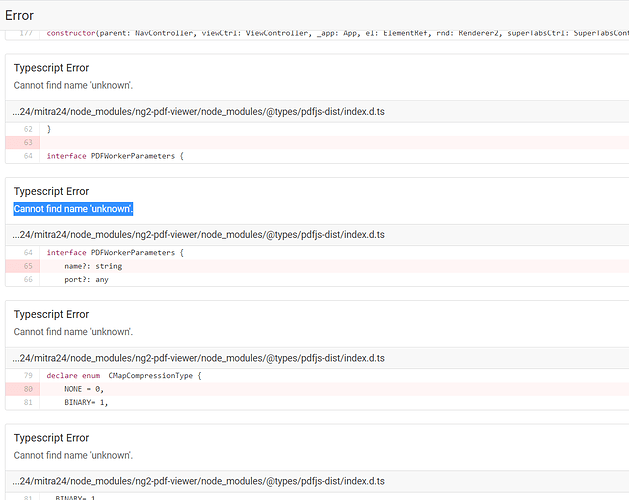The width and height of the screenshot is (629, 500).
Task: Click "declare enum CMapCompressionType {" code line
Action: pos(124,376)
